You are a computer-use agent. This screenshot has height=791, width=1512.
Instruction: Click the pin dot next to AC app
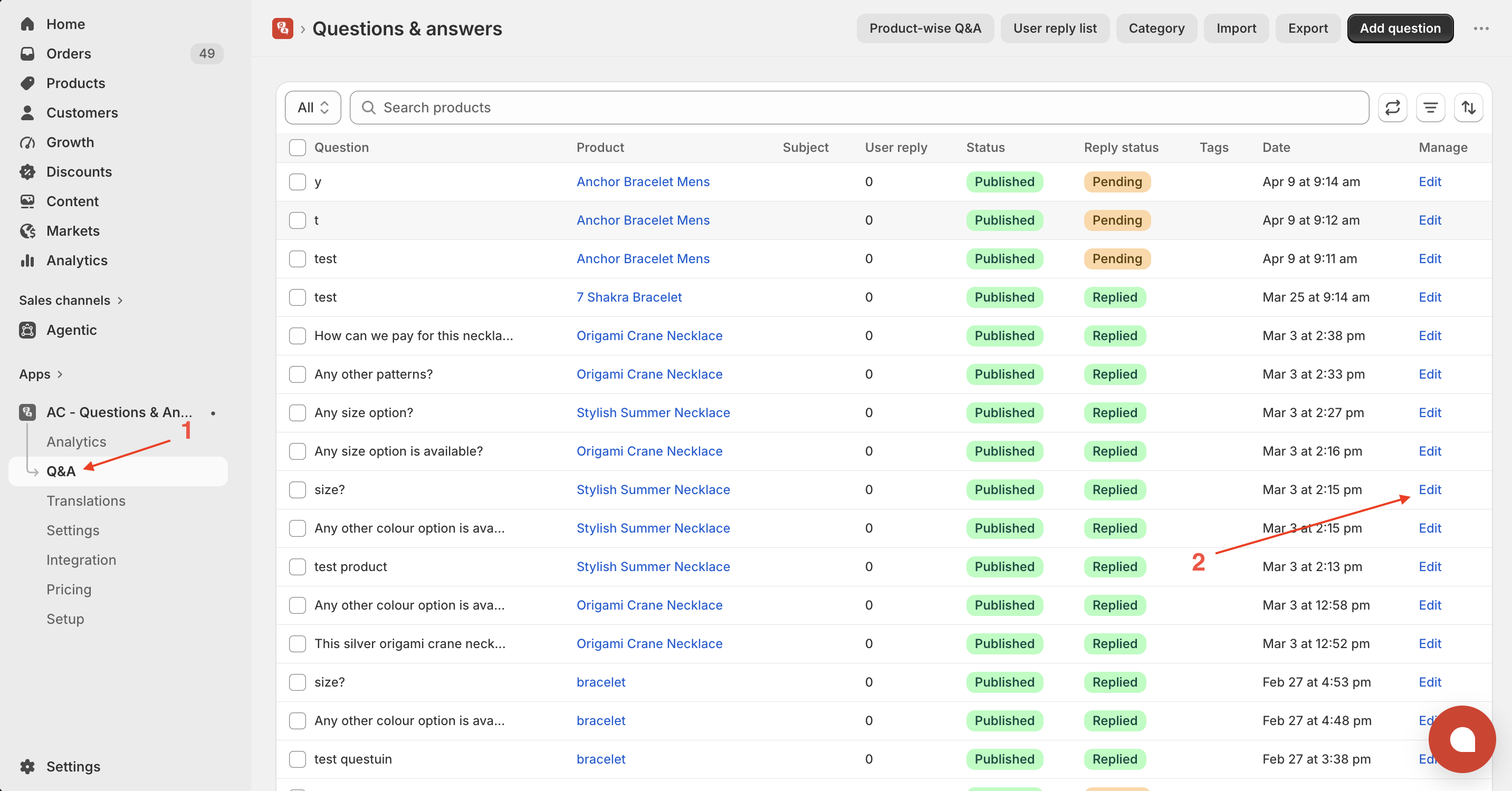point(213,413)
